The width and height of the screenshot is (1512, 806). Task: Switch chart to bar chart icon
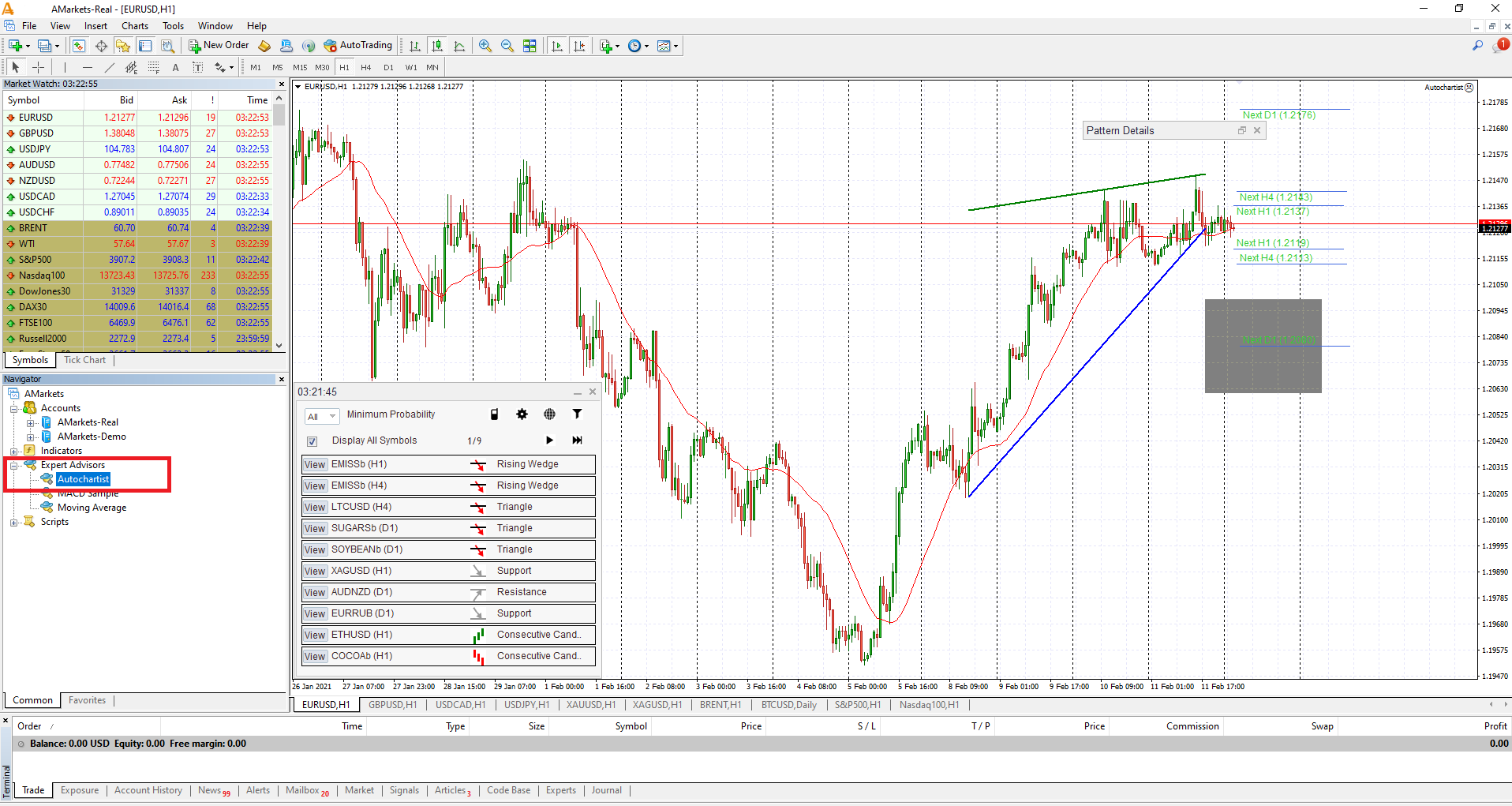(415, 46)
